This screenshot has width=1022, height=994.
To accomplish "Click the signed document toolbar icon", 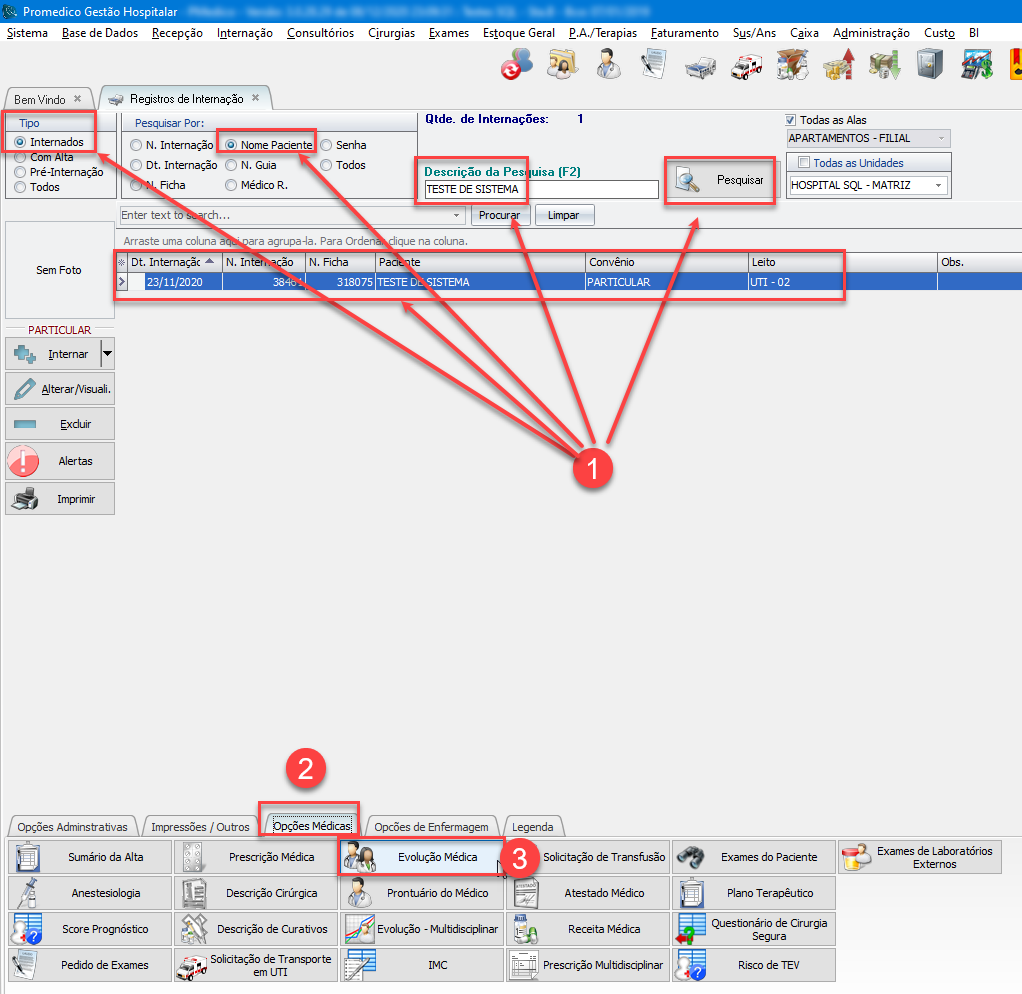I will coord(653,66).
